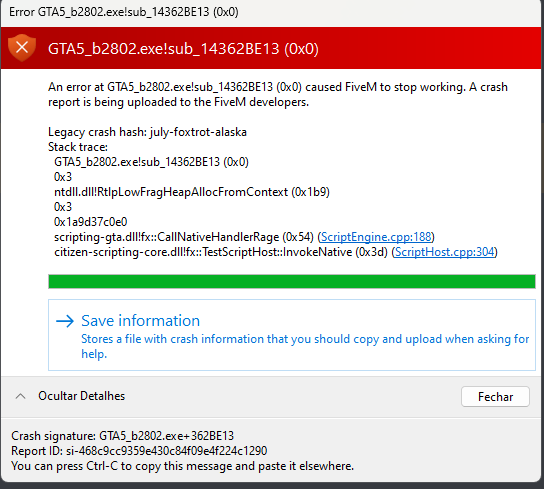This screenshot has height=489, width=544.
Task: Select the Stack trace label
Action: pyautogui.click(x=78, y=147)
